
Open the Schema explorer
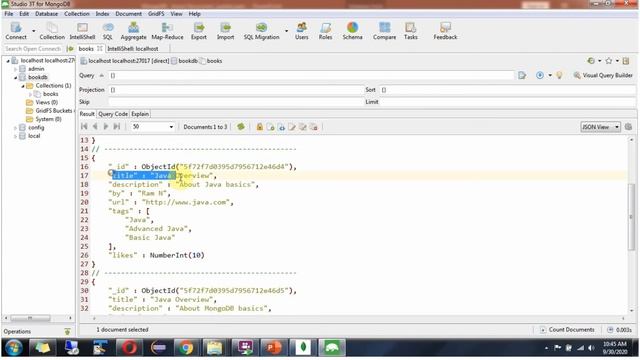[x=352, y=31]
